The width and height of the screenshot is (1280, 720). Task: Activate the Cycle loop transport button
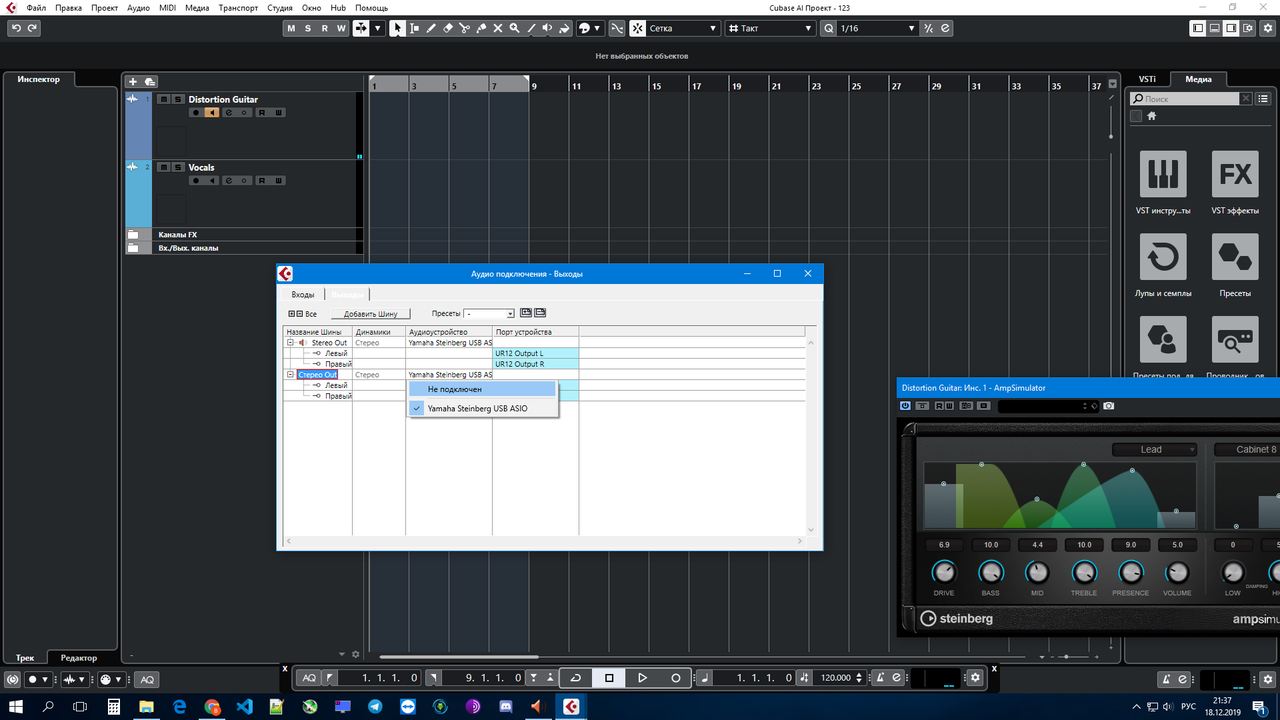(575, 678)
